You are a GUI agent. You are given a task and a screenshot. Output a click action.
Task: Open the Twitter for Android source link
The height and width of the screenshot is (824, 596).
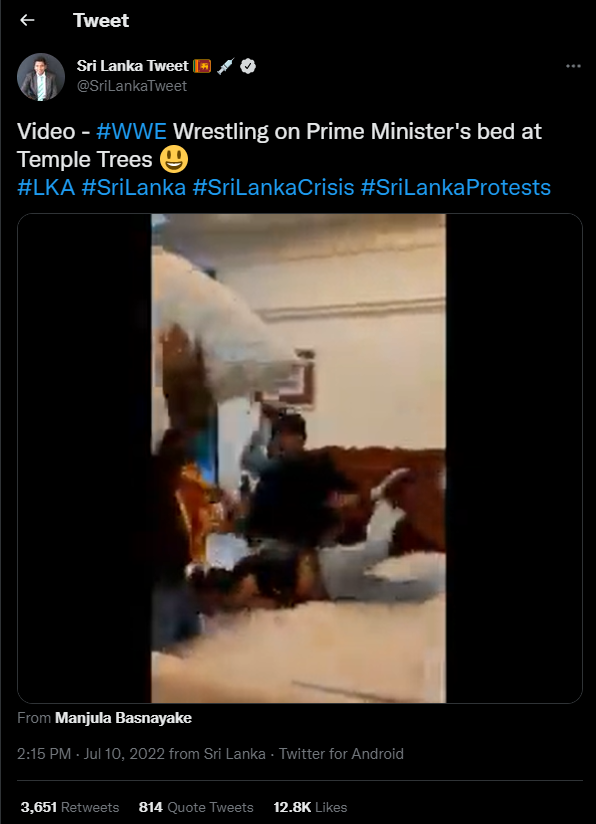point(341,754)
